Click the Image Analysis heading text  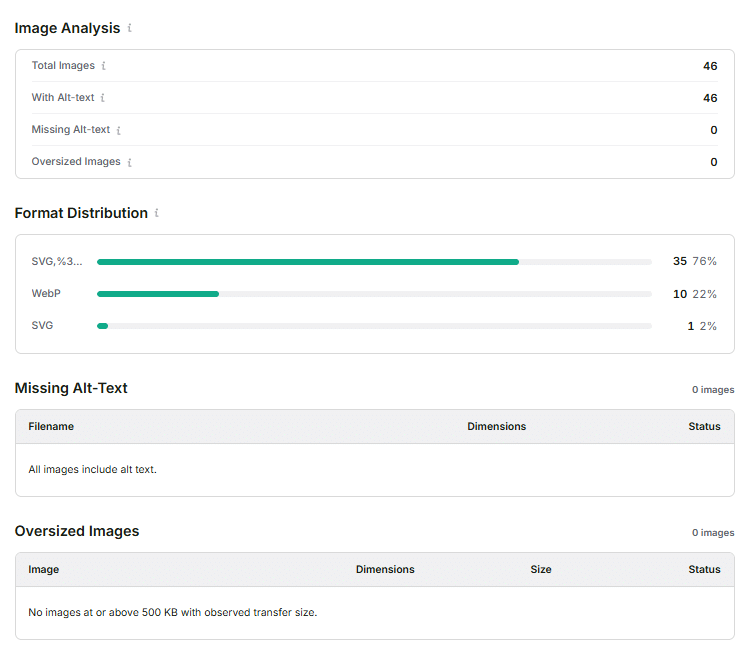[x=67, y=28]
